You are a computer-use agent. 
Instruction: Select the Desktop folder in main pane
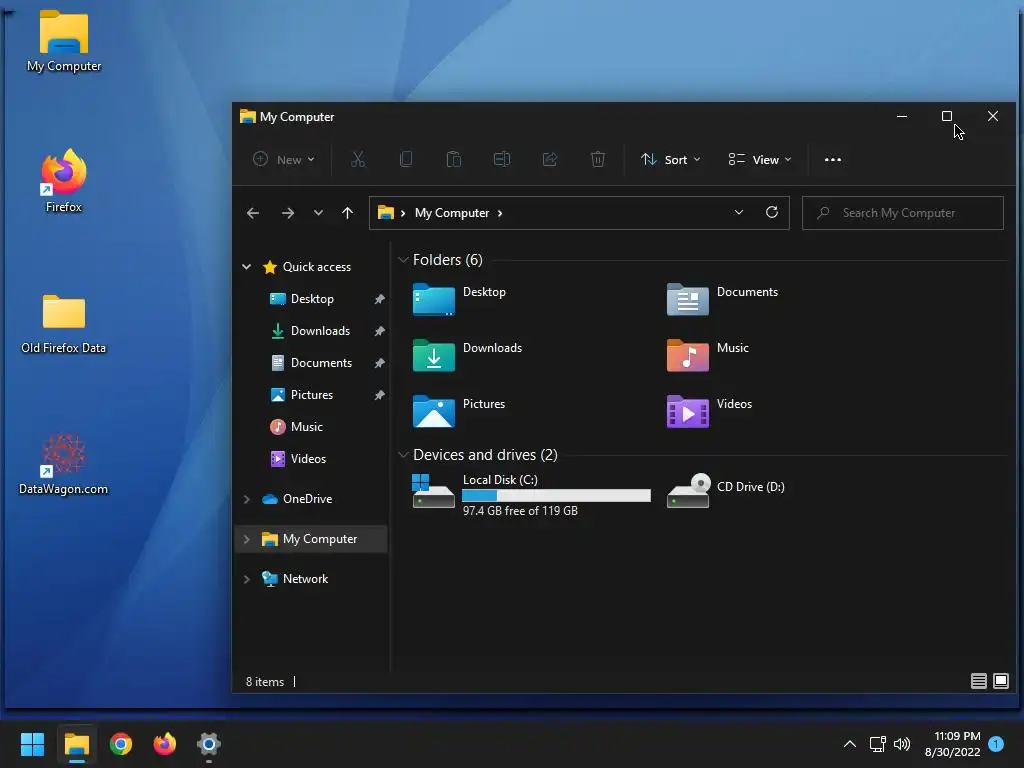pyautogui.click(x=459, y=300)
